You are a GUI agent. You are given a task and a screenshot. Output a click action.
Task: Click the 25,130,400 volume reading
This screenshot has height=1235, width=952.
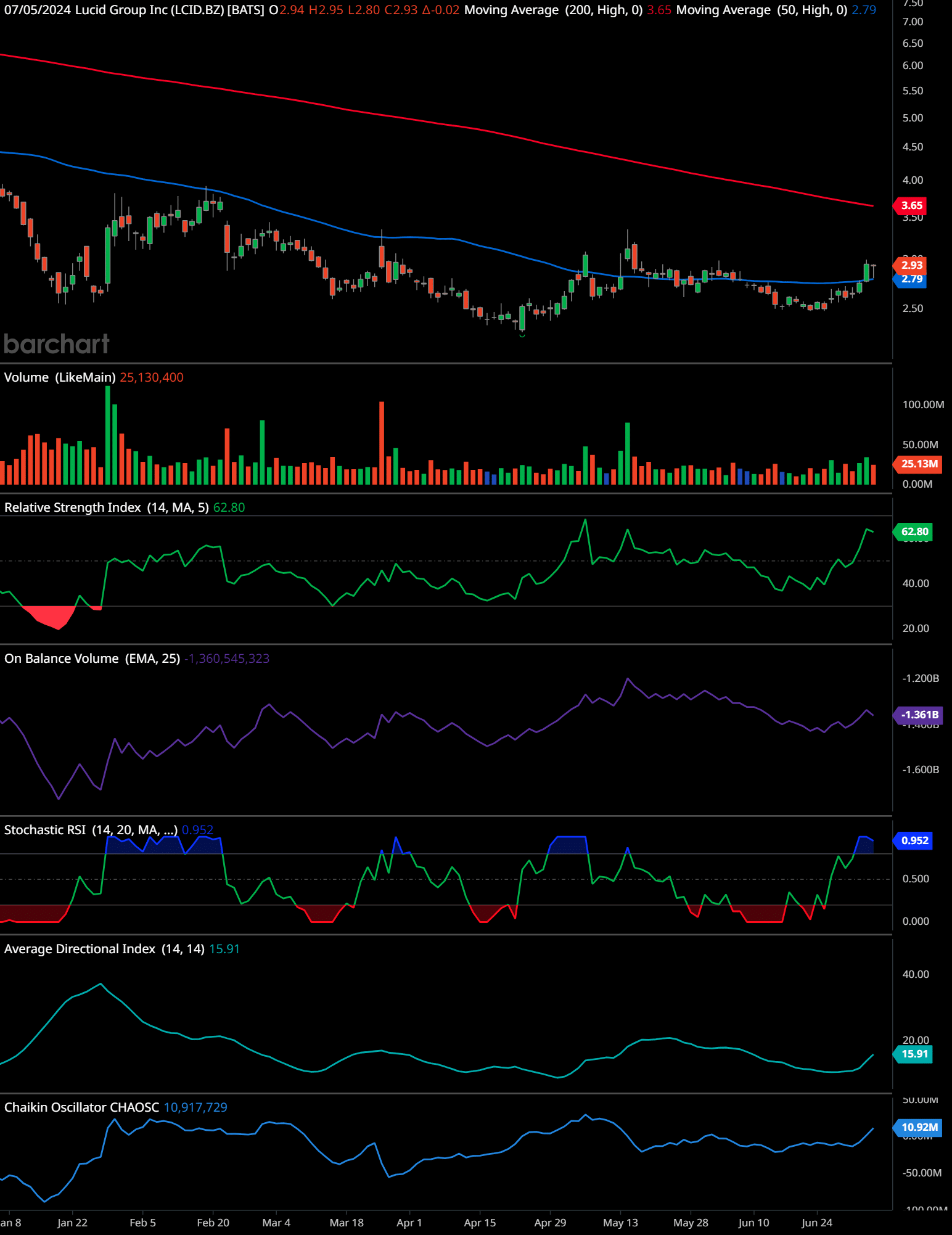tap(152, 377)
